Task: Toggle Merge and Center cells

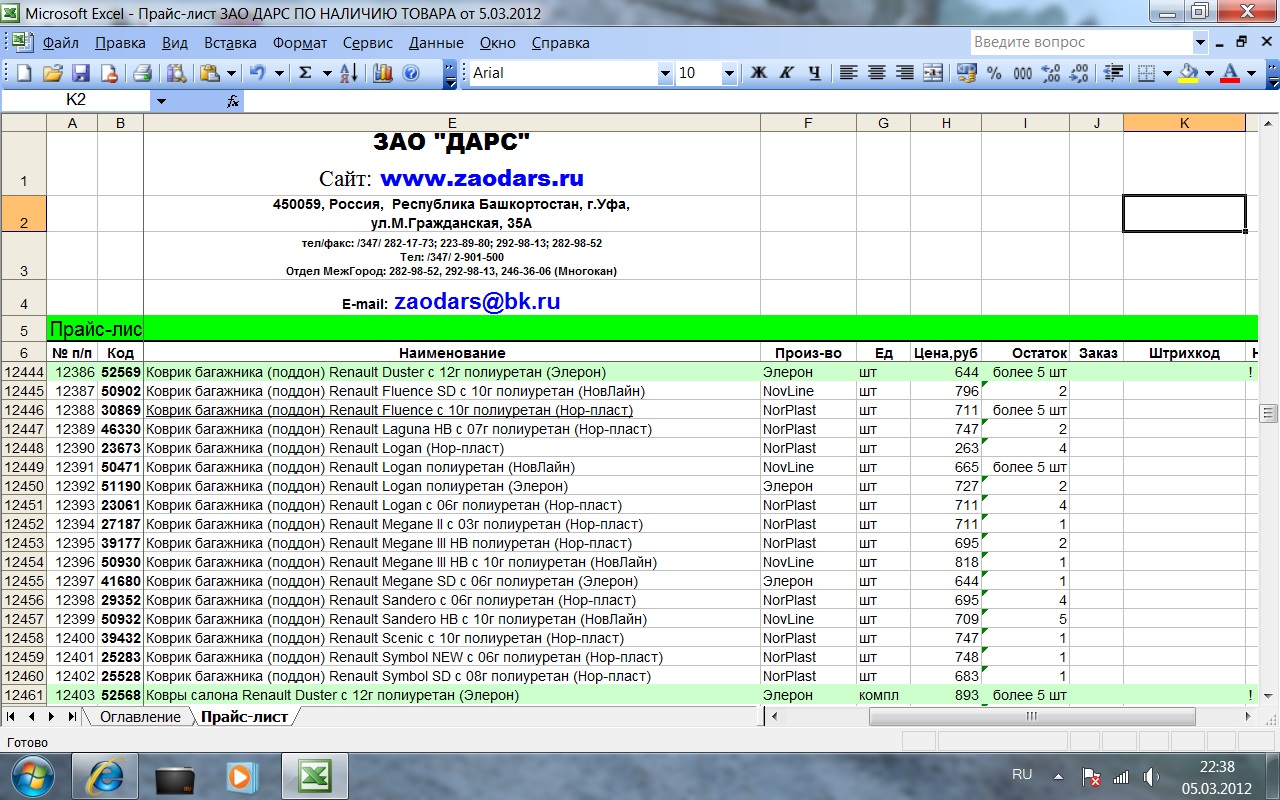Action: tap(932, 73)
